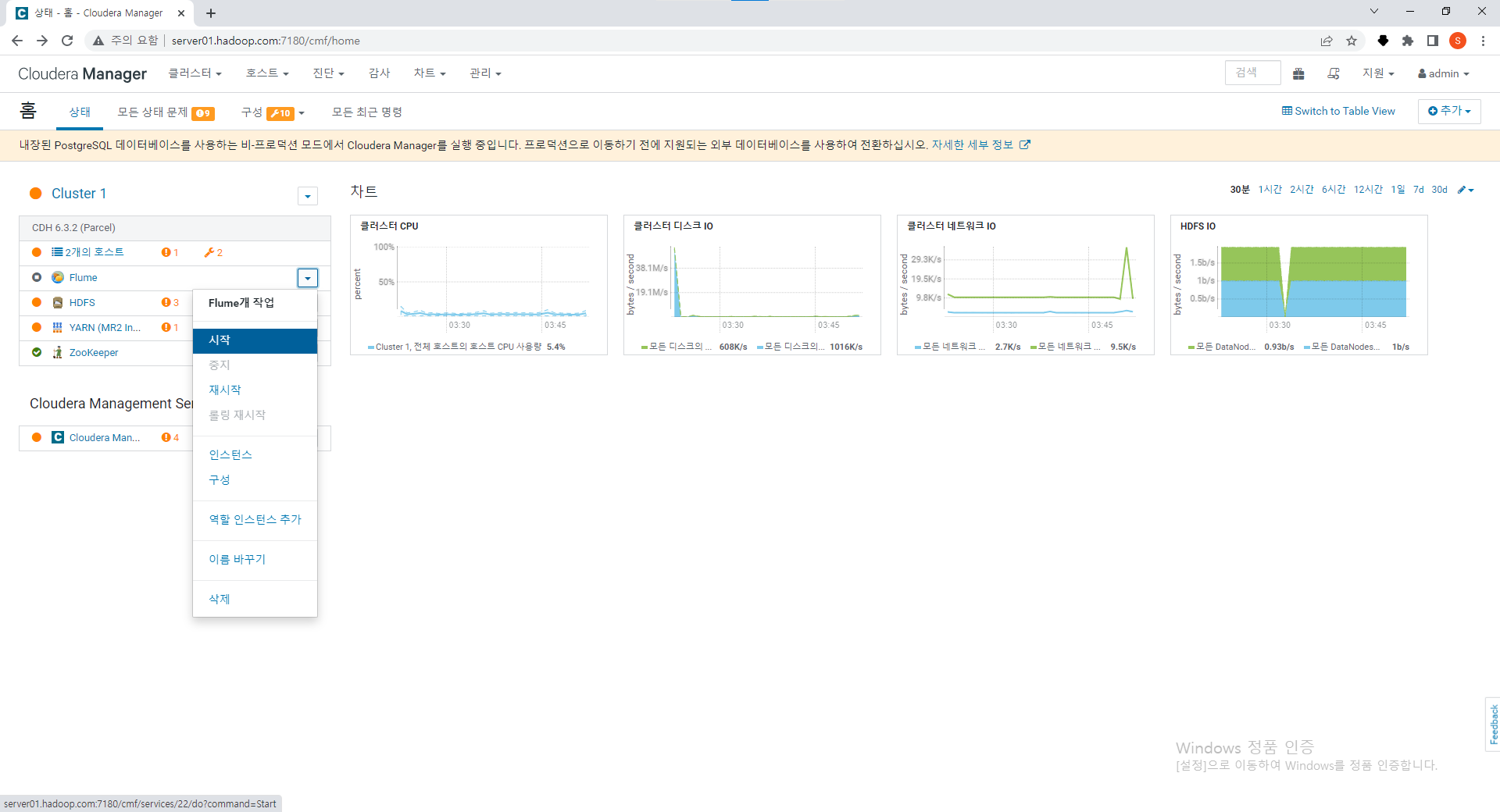This screenshot has height=812, width=1500.
Task: Open 자세한 세부 정보 link
Action: 972,144
